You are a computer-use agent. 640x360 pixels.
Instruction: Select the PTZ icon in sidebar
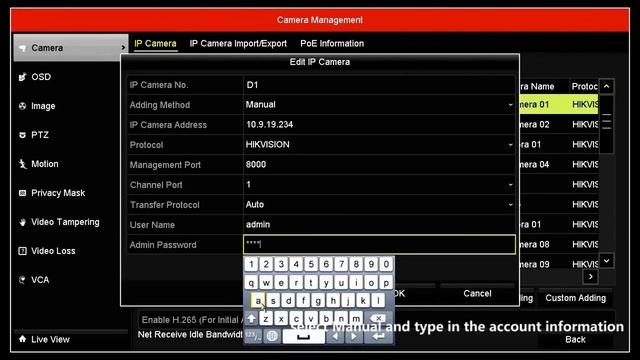pos(22,135)
